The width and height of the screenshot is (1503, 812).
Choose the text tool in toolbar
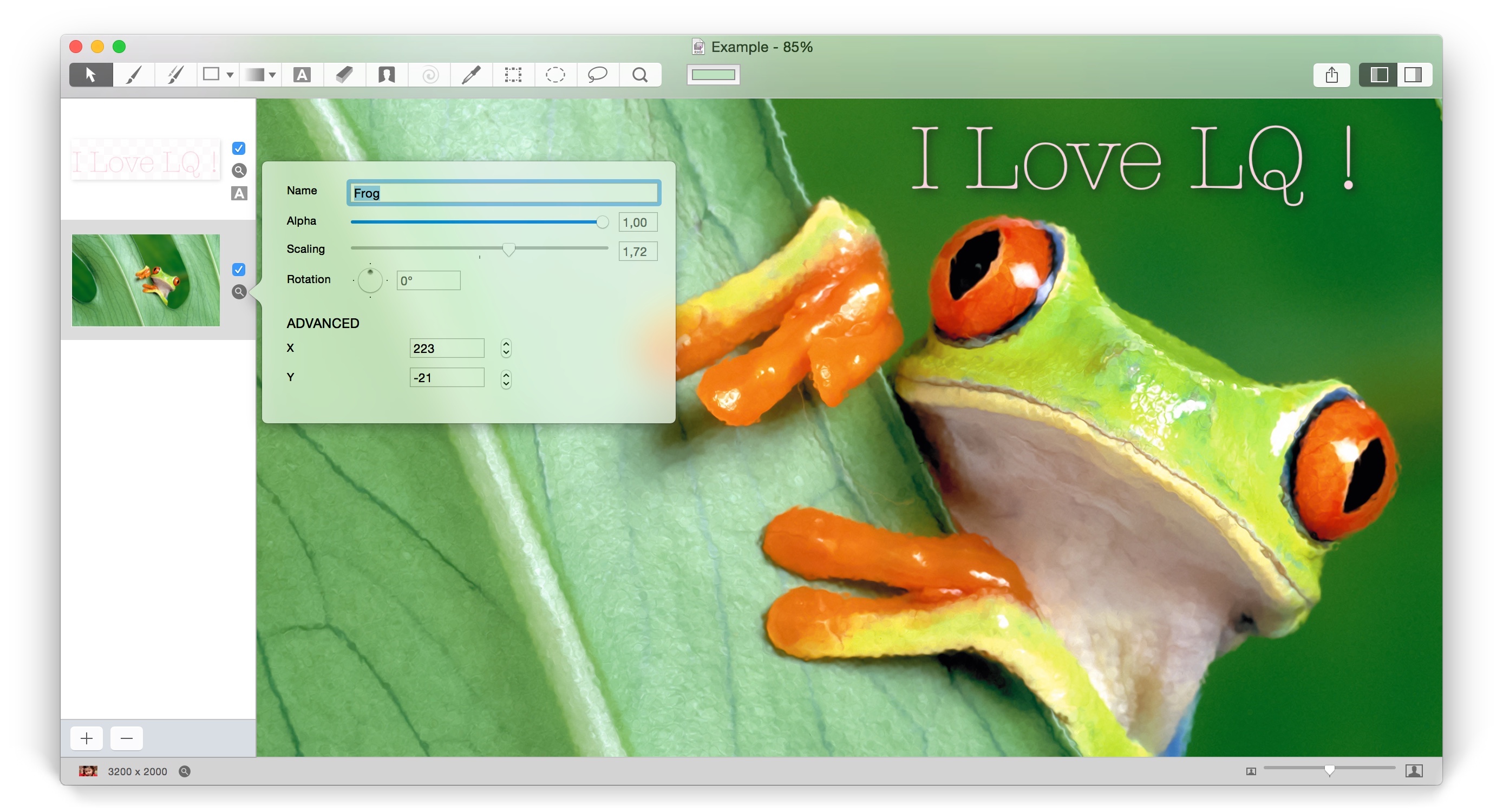pyautogui.click(x=302, y=75)
